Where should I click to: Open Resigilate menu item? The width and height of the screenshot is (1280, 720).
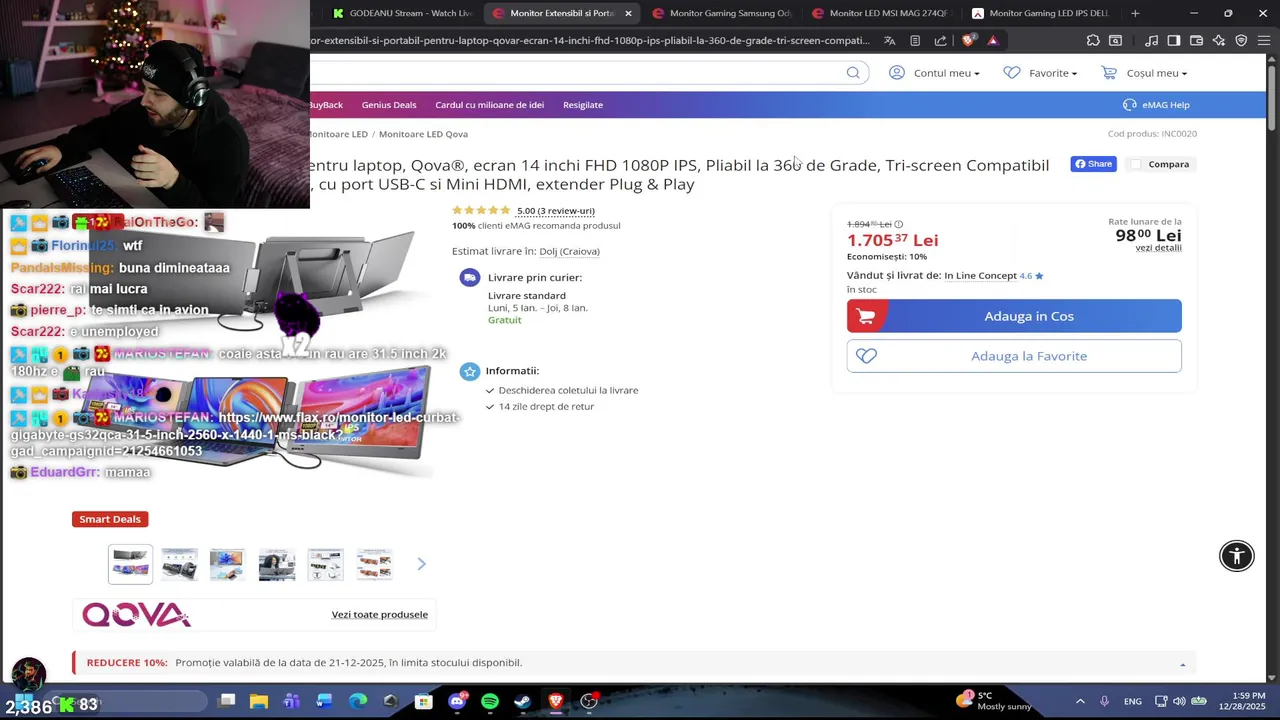tap(583, 105)
